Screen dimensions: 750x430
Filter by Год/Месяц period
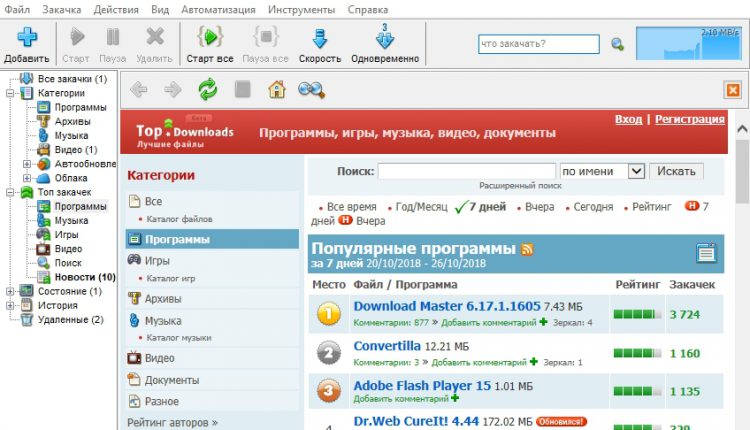coord(421,207)
